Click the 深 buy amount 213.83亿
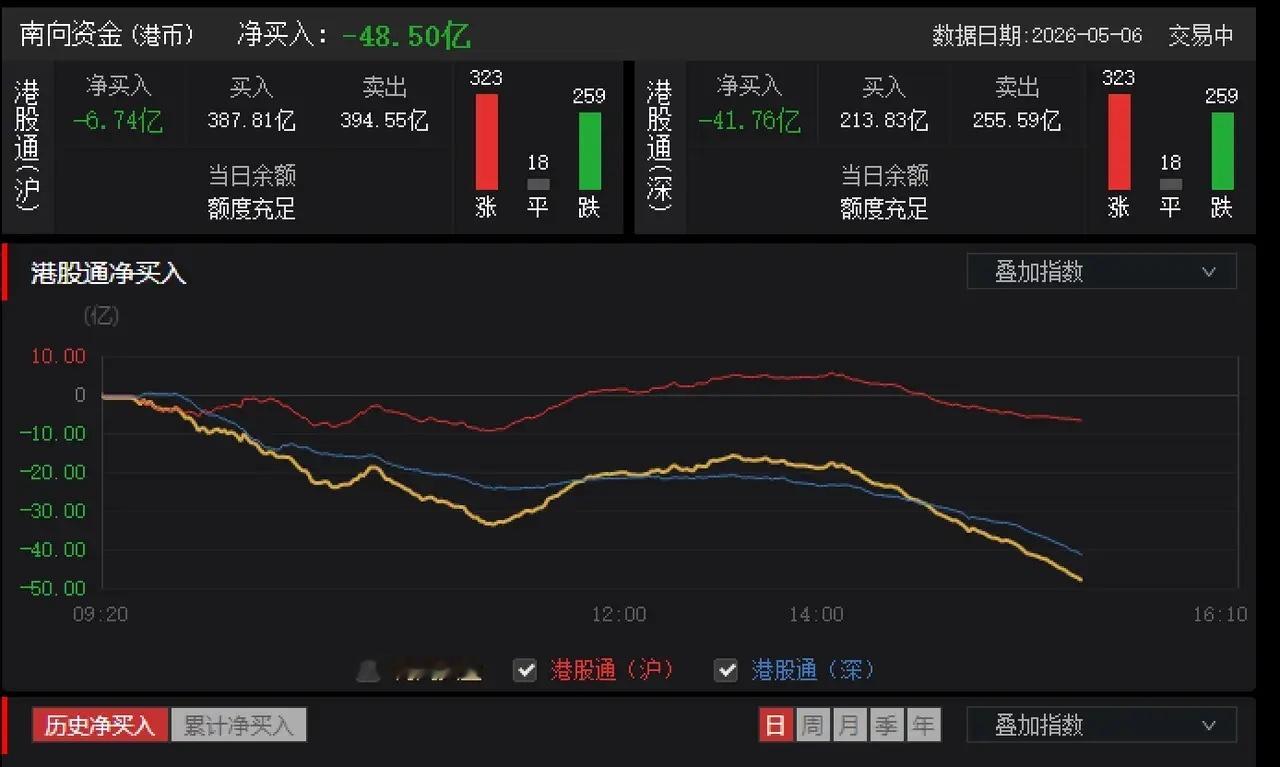Image resolution: width=1280 pixels, height=767 pixels. tap(884, 121)
